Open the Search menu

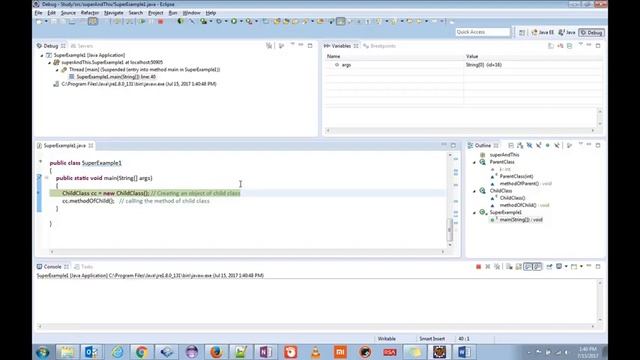pos(136,13)
